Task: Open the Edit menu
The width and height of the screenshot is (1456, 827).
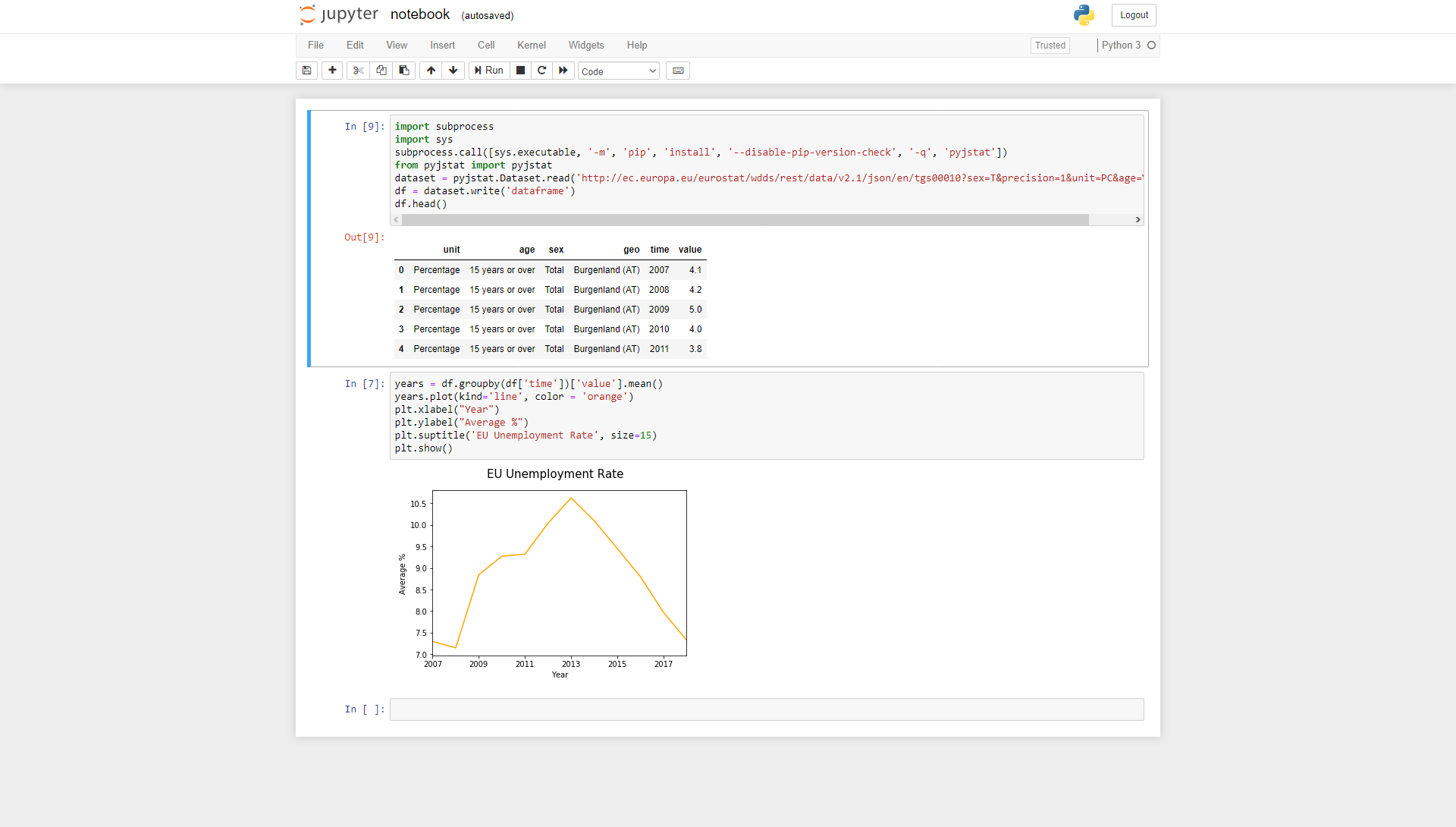Action: 355,46
